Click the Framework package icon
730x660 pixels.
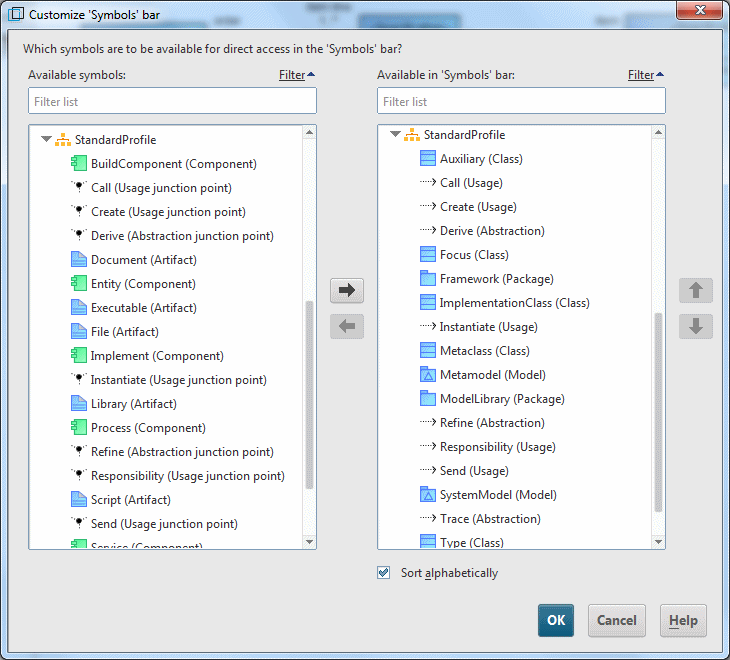427,278
